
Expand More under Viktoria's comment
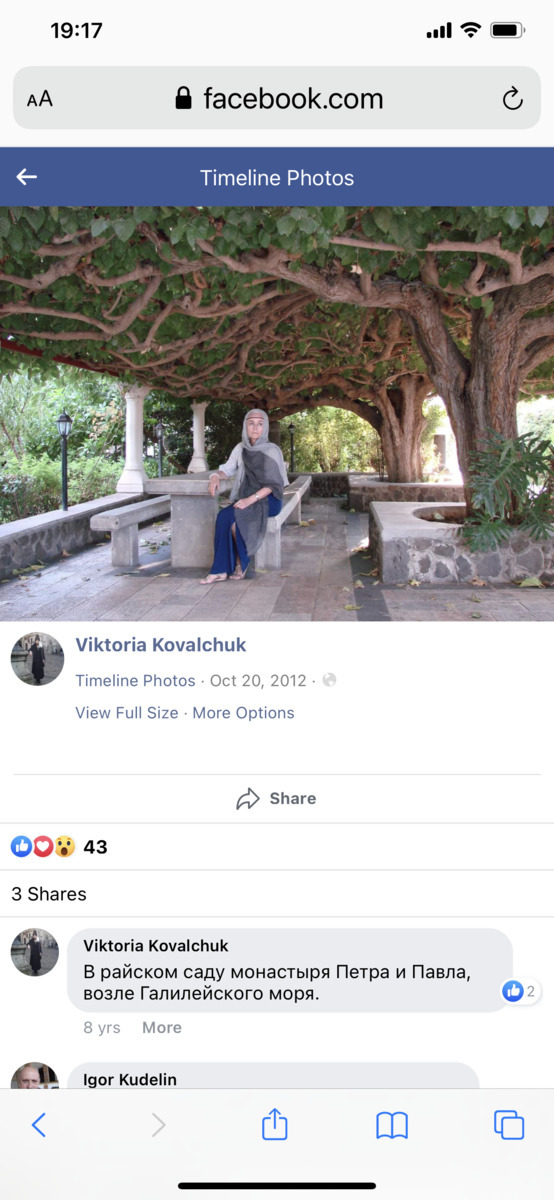(x=162, y=1027)
